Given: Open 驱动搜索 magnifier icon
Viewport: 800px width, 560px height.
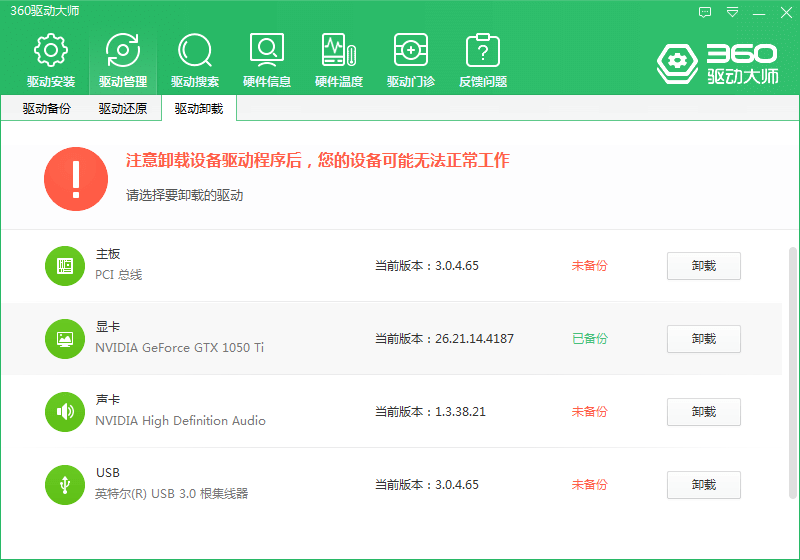Looking at the screenshot, I should tap(195, 50).
